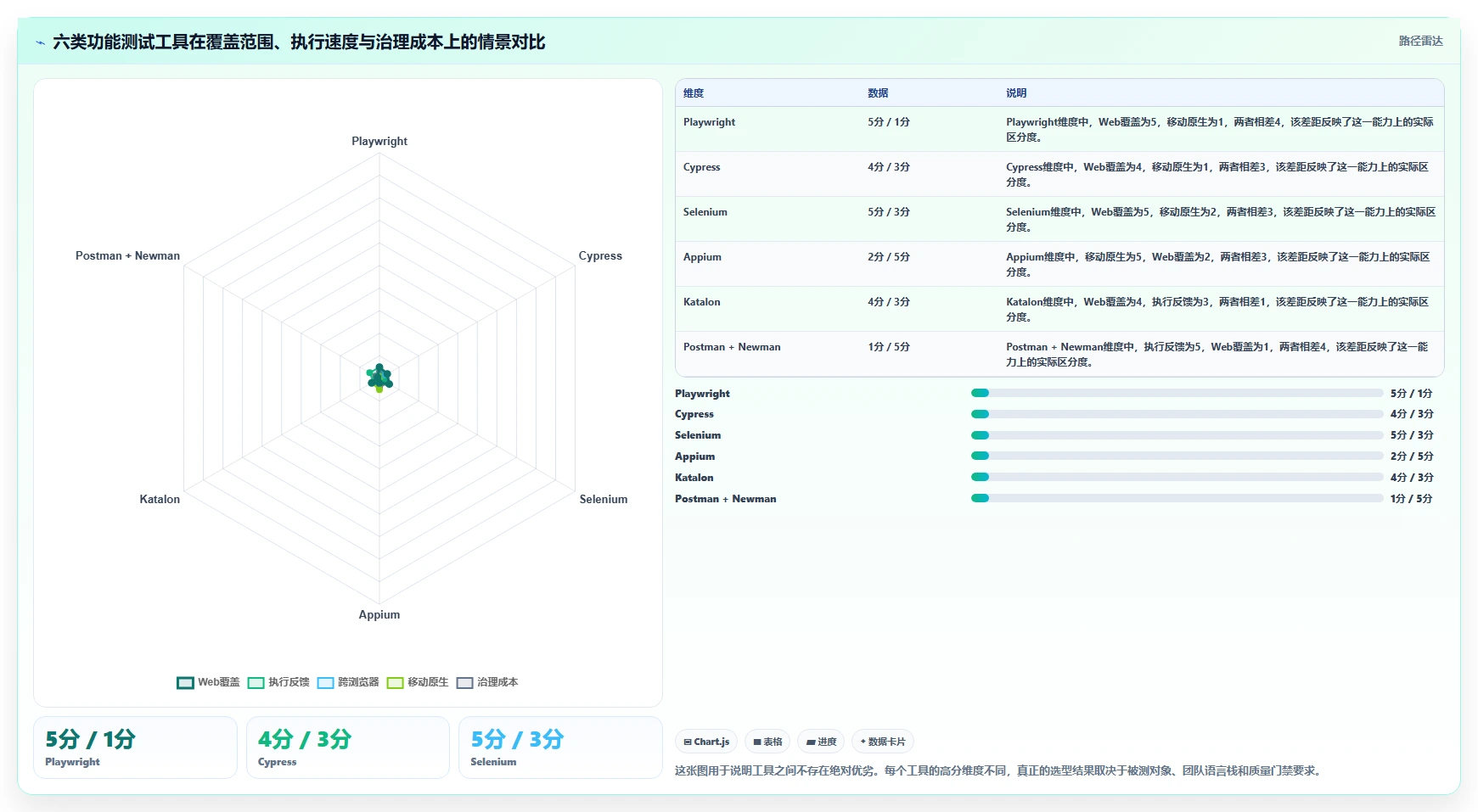This screenshot has width=1478, height=812.
Task: Click the Selenium table row name
Action: point(705,212)
